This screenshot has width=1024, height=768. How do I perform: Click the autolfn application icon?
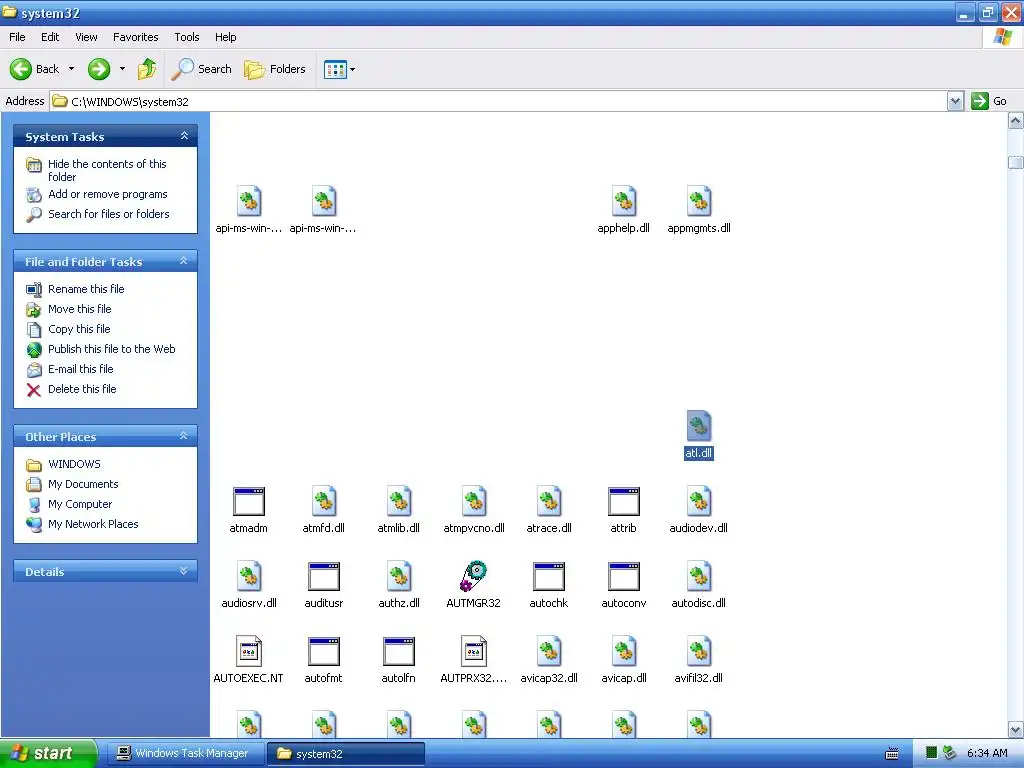tap(399, 652)
